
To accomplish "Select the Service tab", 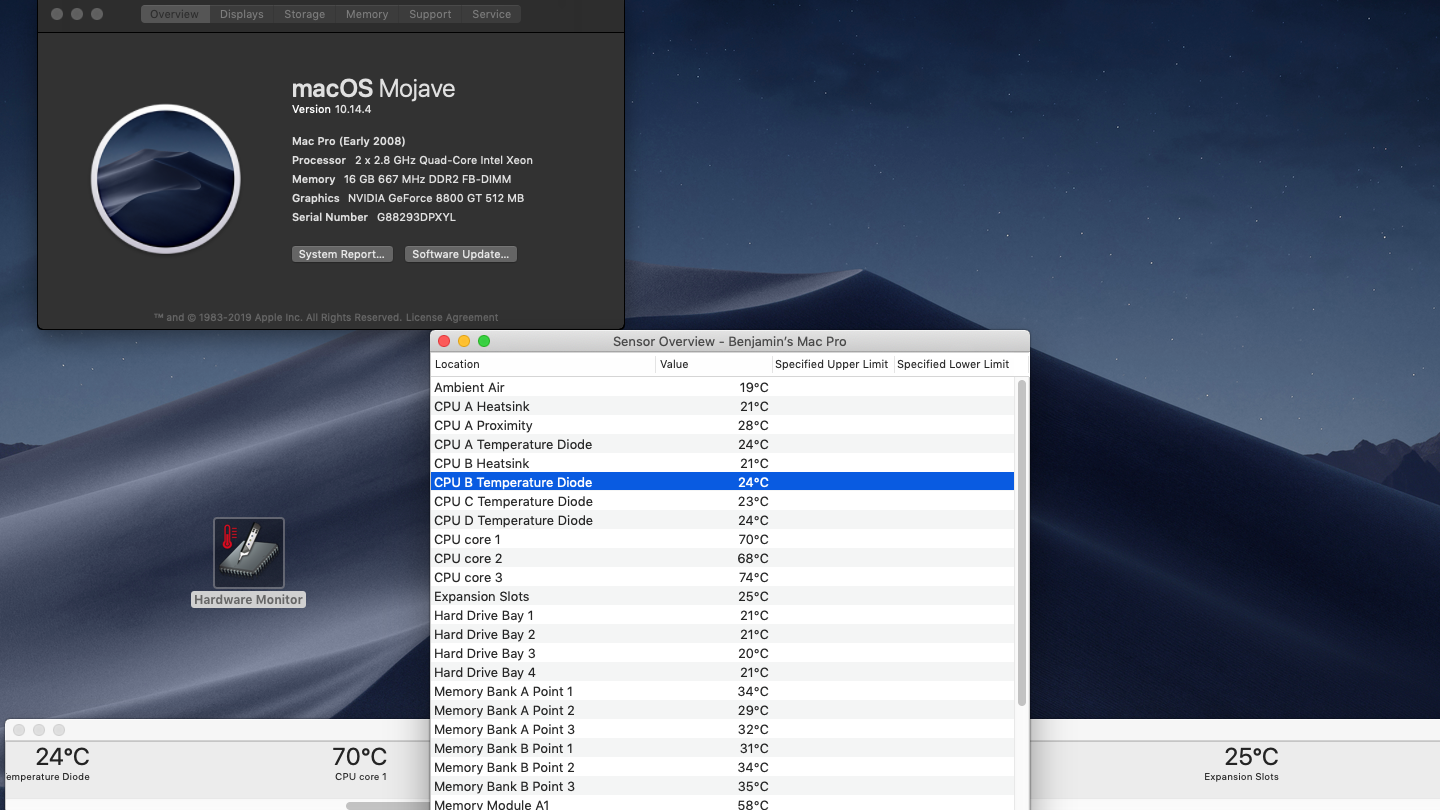I will [x=492, y=14].
